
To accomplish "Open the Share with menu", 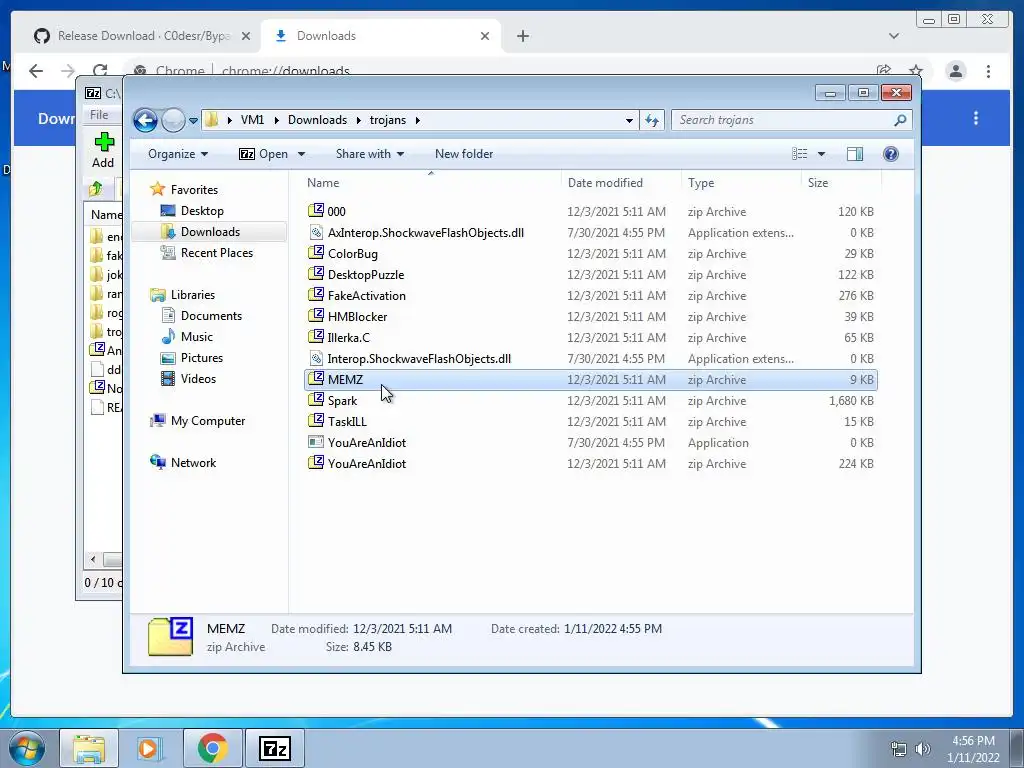I will click(370, 154).
